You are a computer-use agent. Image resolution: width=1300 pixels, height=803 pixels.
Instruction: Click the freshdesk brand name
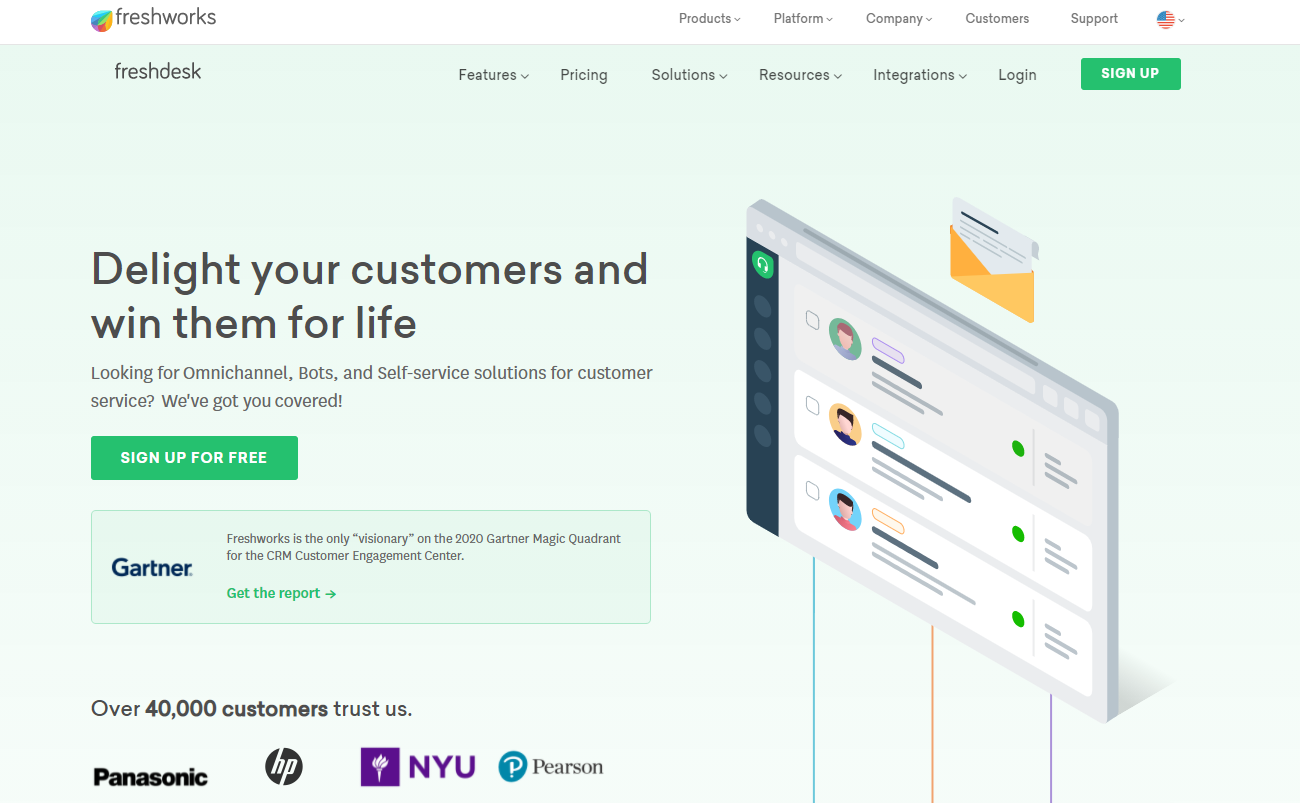pos(158,72)
